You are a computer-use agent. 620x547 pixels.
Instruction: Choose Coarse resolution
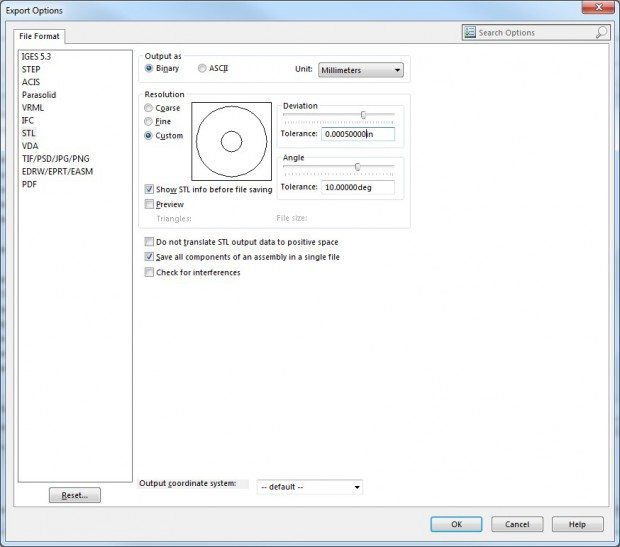tap(150, 108)
